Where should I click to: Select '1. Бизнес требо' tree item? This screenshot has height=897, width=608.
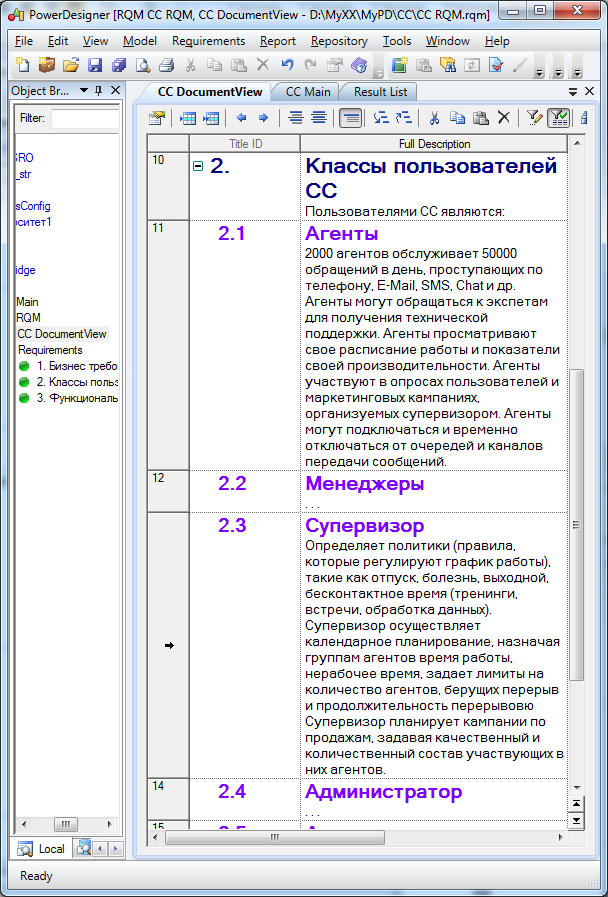tap(68, 366)
